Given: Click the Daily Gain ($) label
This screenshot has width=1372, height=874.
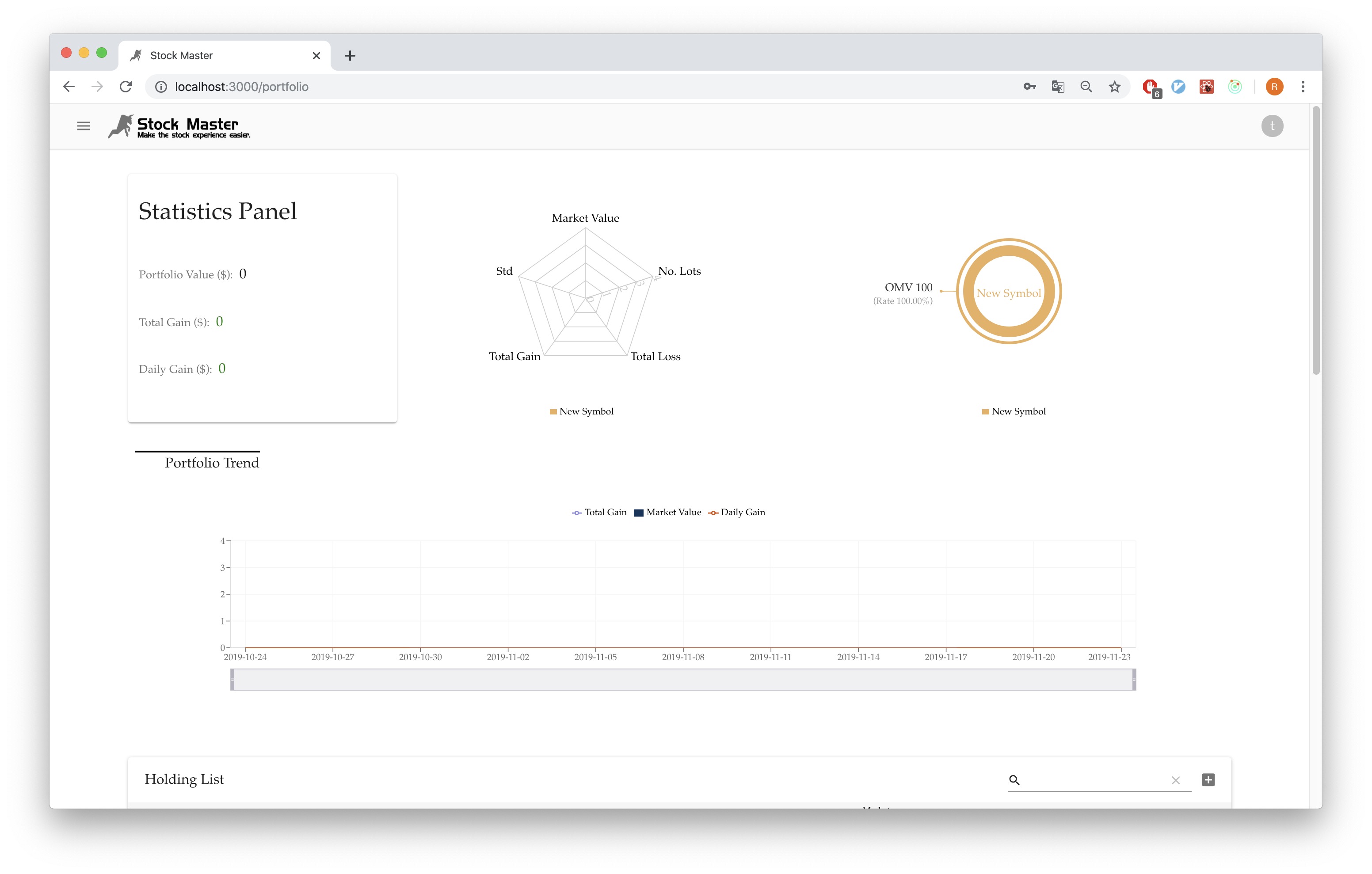Looking at the screenshot, I should (175, 369).
